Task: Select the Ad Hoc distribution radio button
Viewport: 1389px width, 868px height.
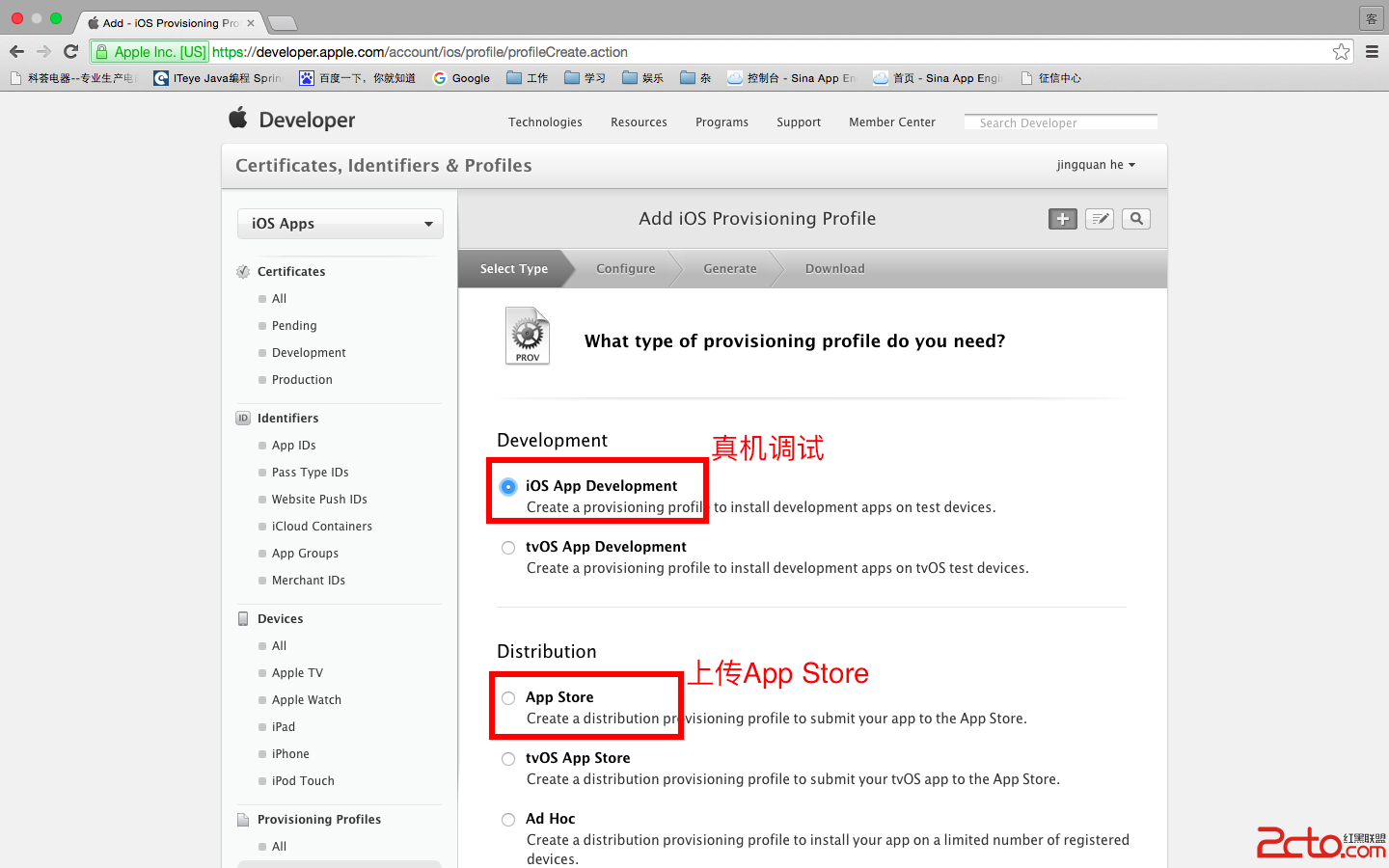Action: coord(508,820)
